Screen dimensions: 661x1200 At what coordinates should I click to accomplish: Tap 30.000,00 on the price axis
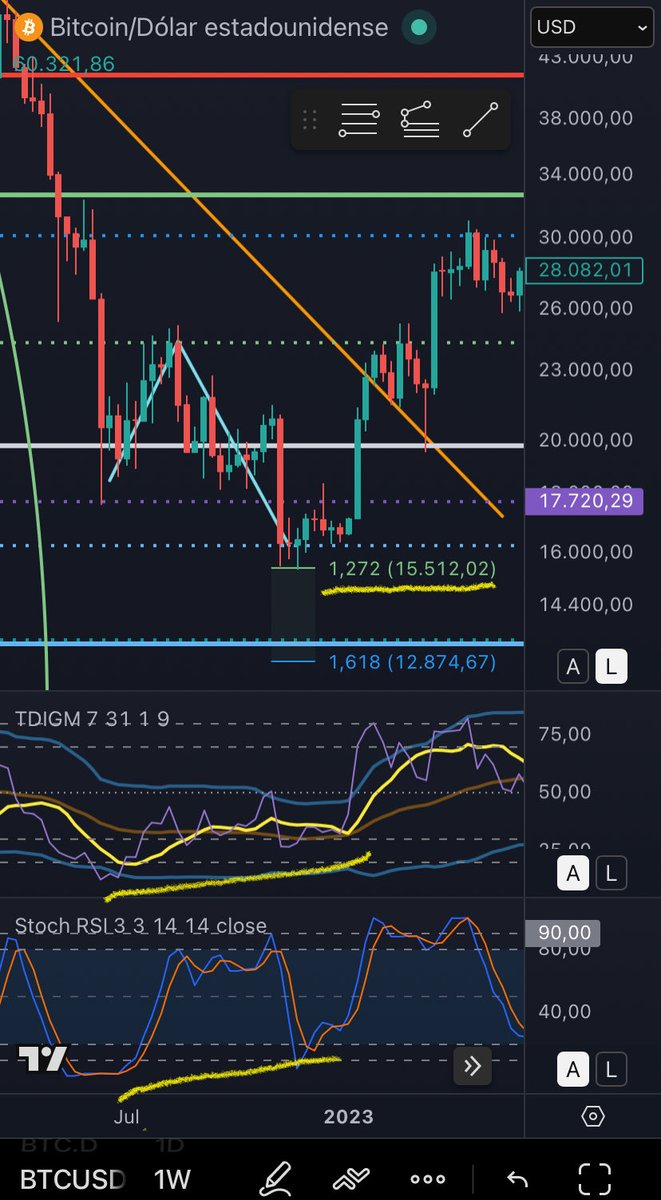pyautogui.click(x=585, y=237)
